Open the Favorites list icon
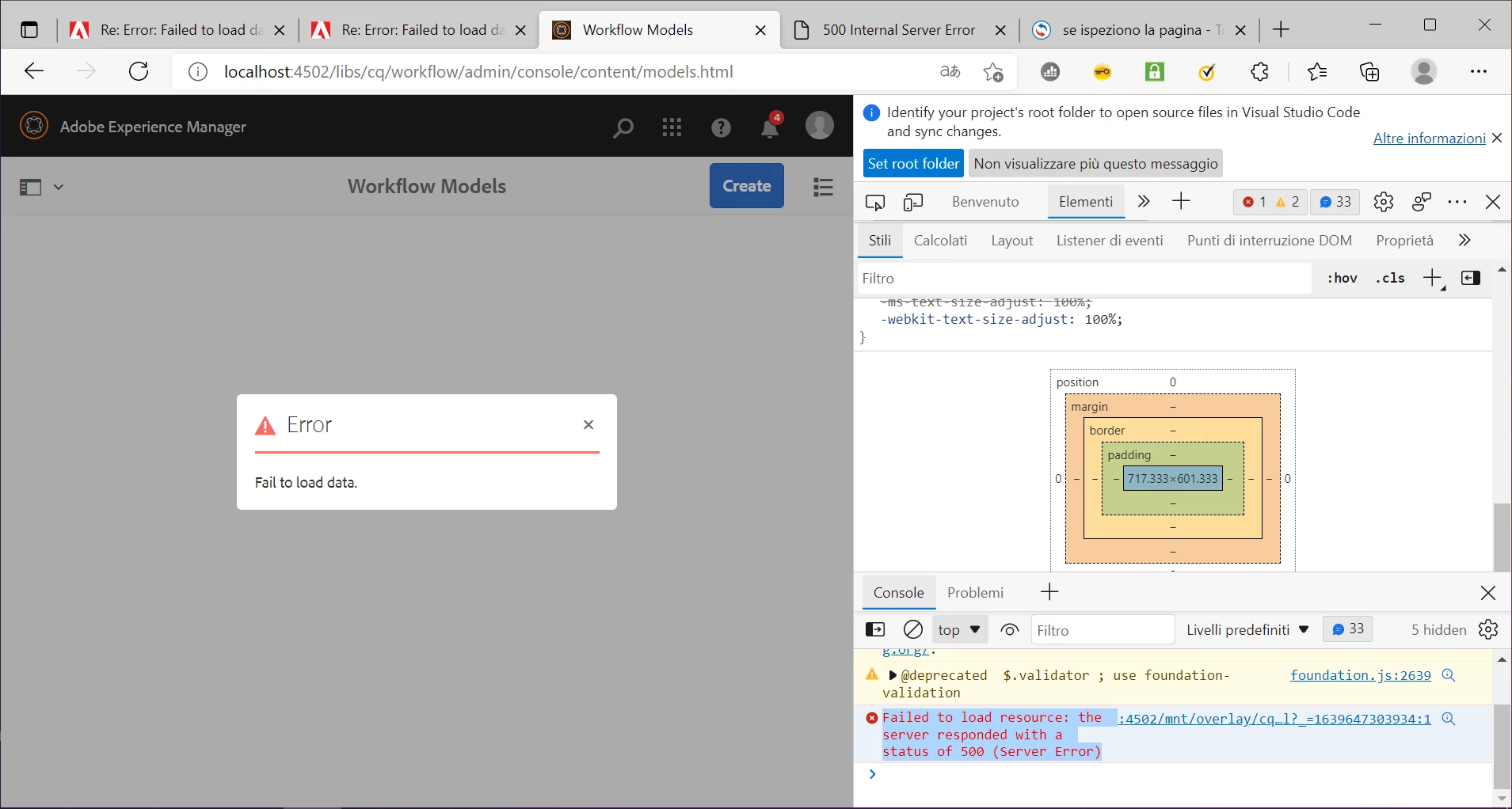This screenshot has width=1512, height=809. tap(1317, 72)
